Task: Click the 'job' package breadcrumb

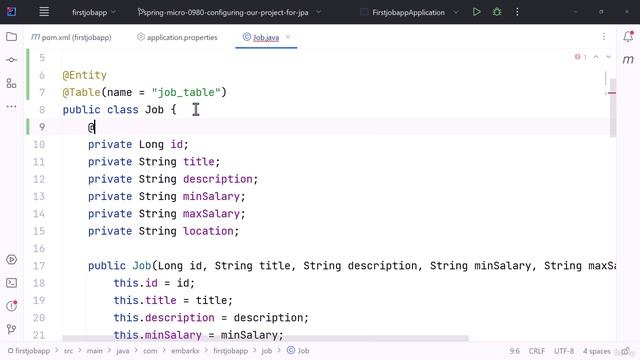Action: point(267,351)
